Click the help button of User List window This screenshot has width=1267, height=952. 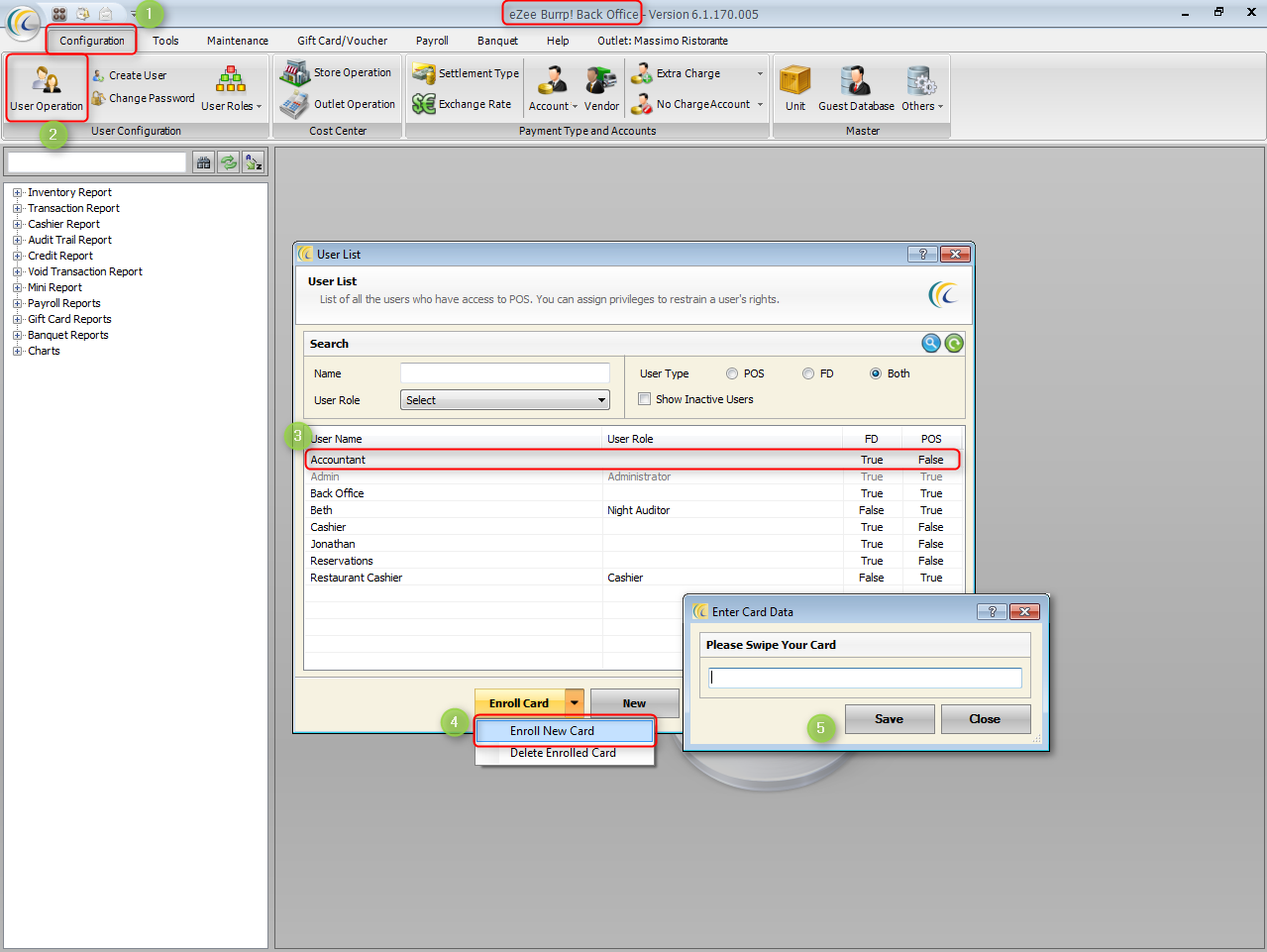point(922,255)
